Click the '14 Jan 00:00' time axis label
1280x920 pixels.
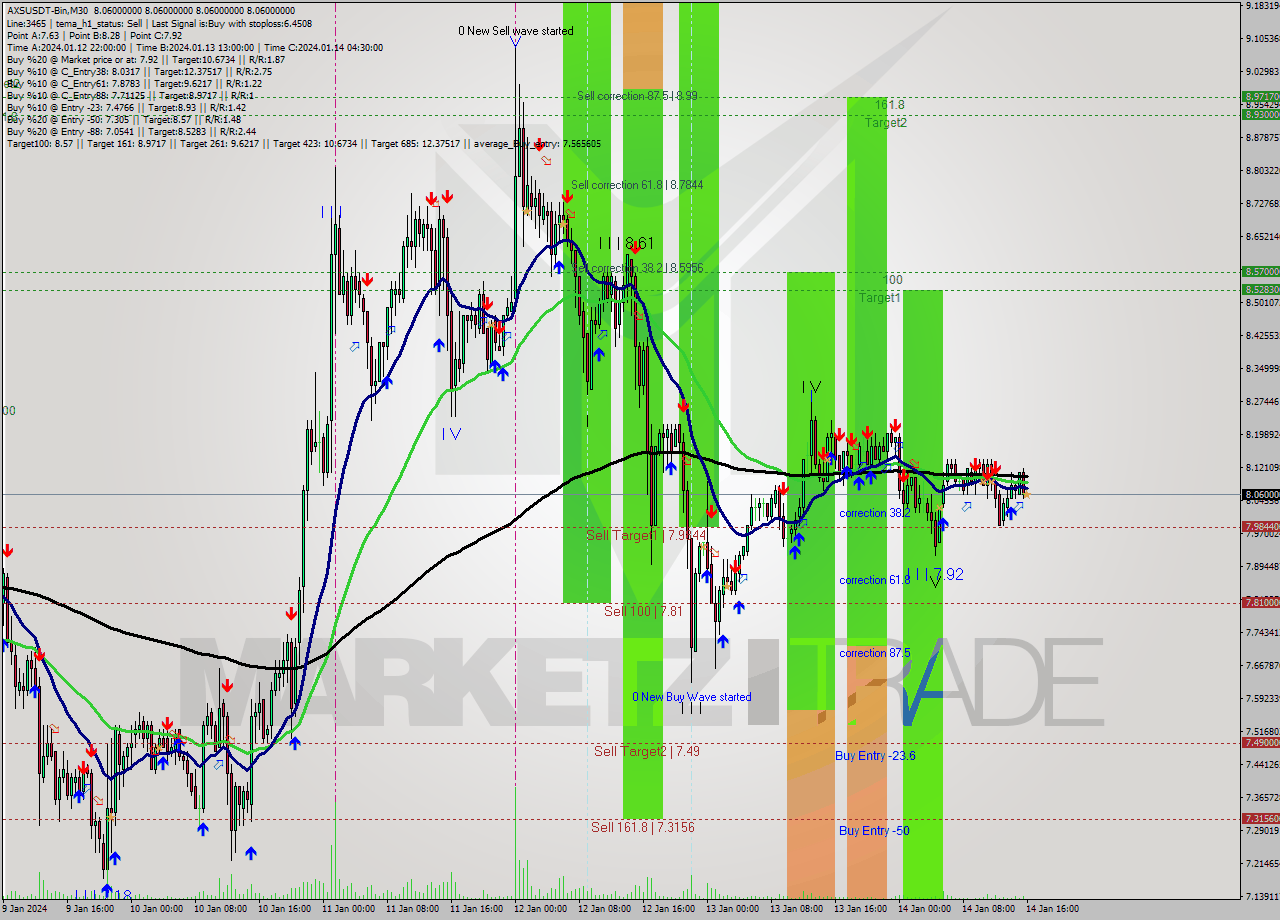[x=924, y=909]
